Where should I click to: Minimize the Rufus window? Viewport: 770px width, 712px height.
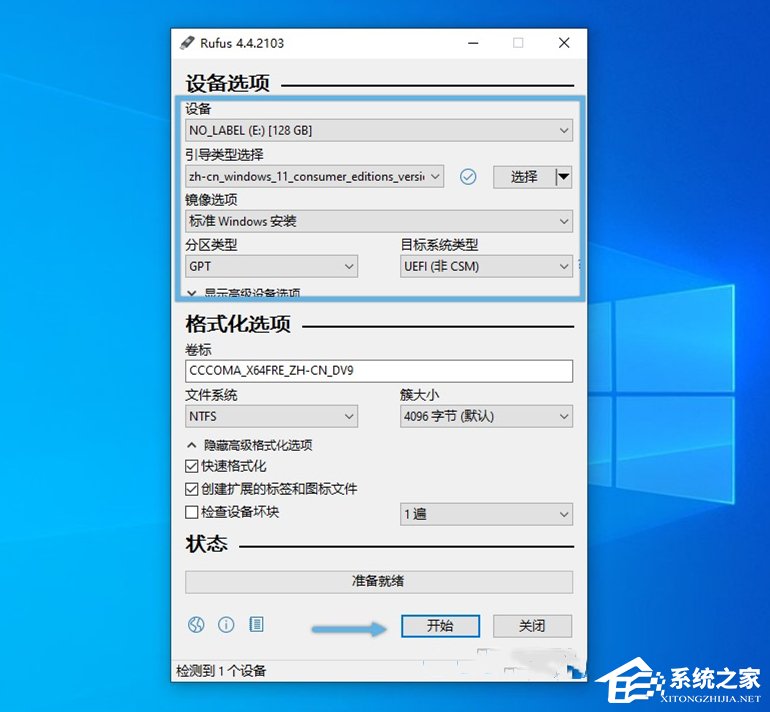(x=473, y=43)
